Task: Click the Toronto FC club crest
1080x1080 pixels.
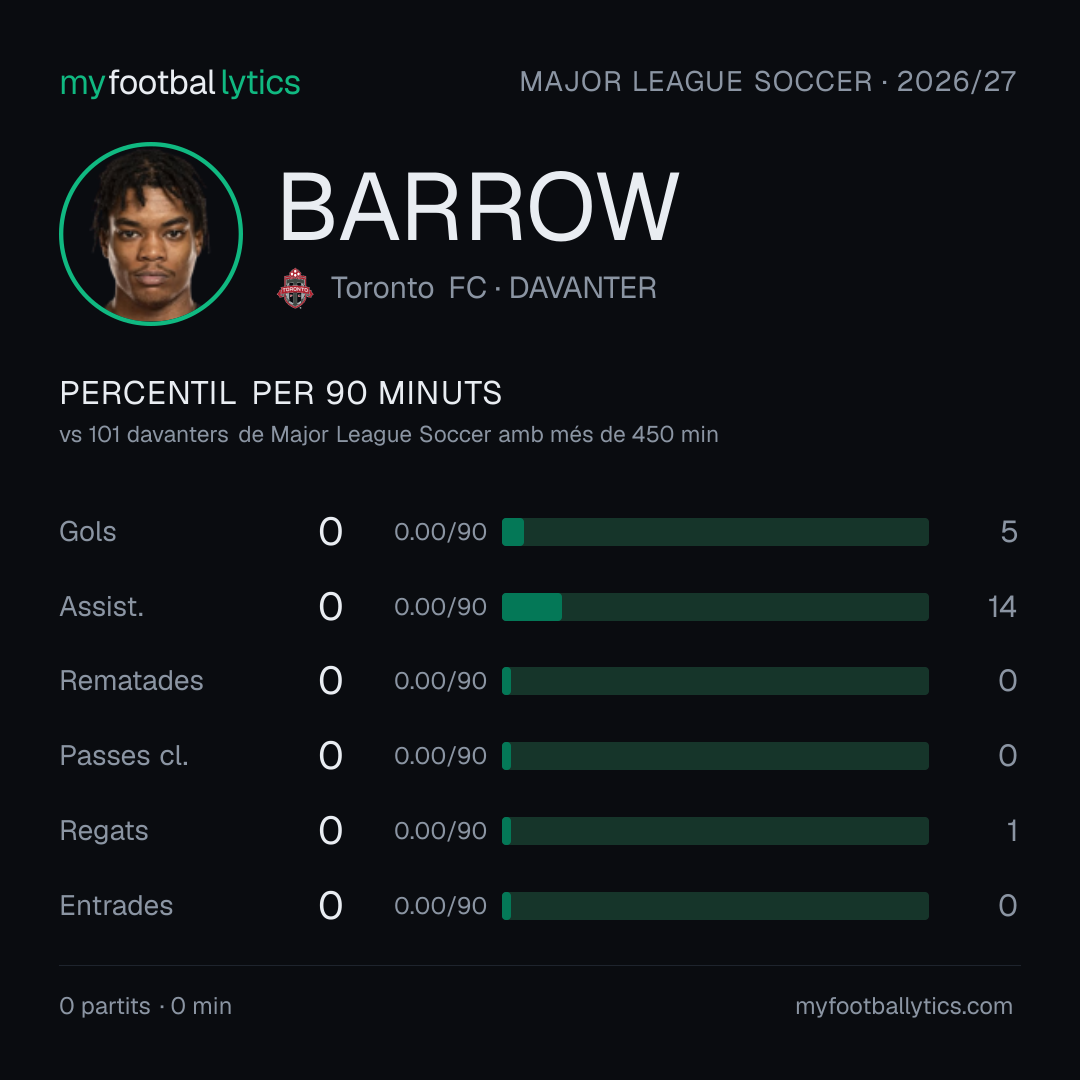Action: pos(295,288)
